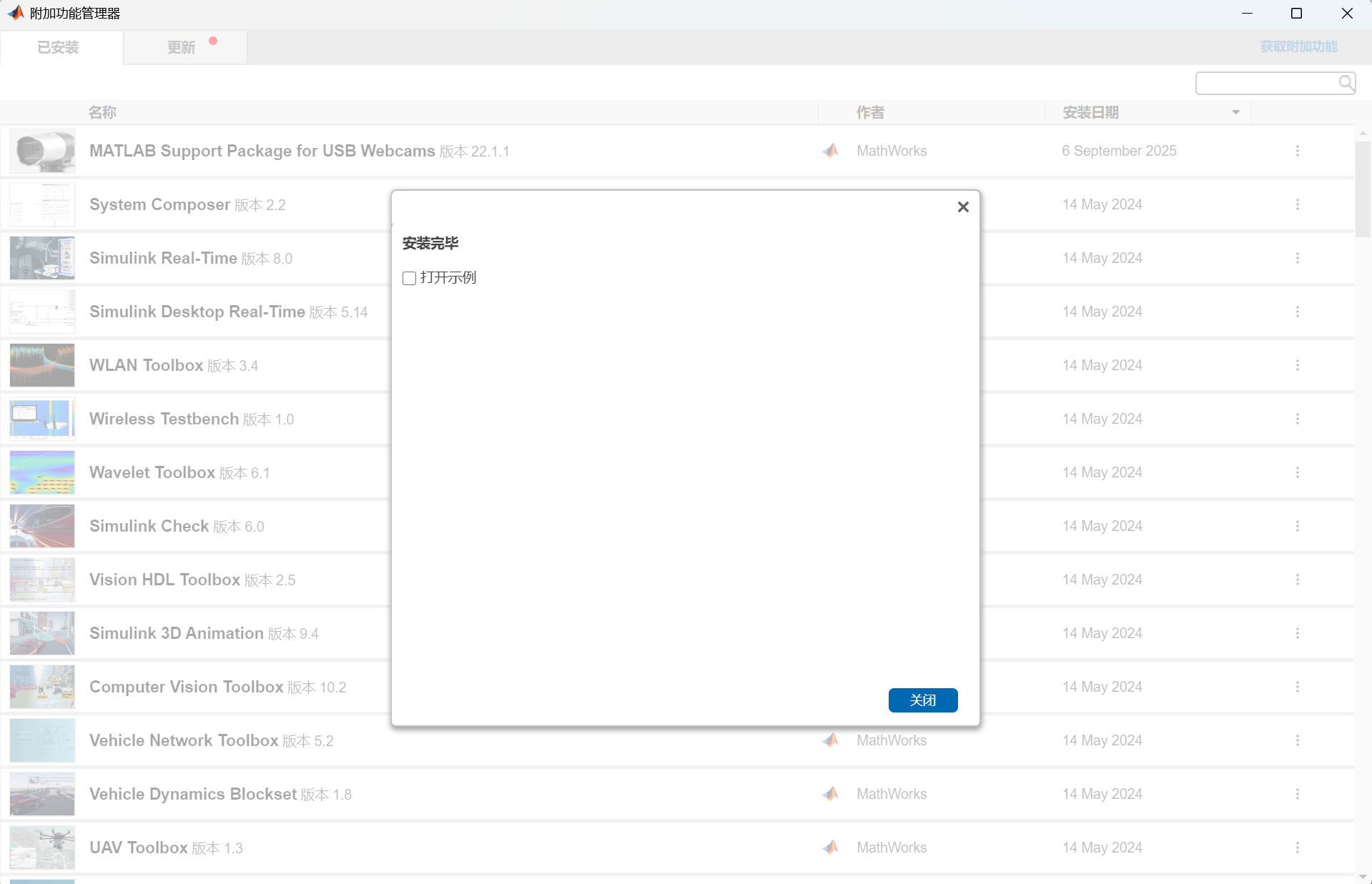The height and width of the screenshot is (884, 1372).
Task: Sort by the 作者 column header
Action: click(870, 112)
